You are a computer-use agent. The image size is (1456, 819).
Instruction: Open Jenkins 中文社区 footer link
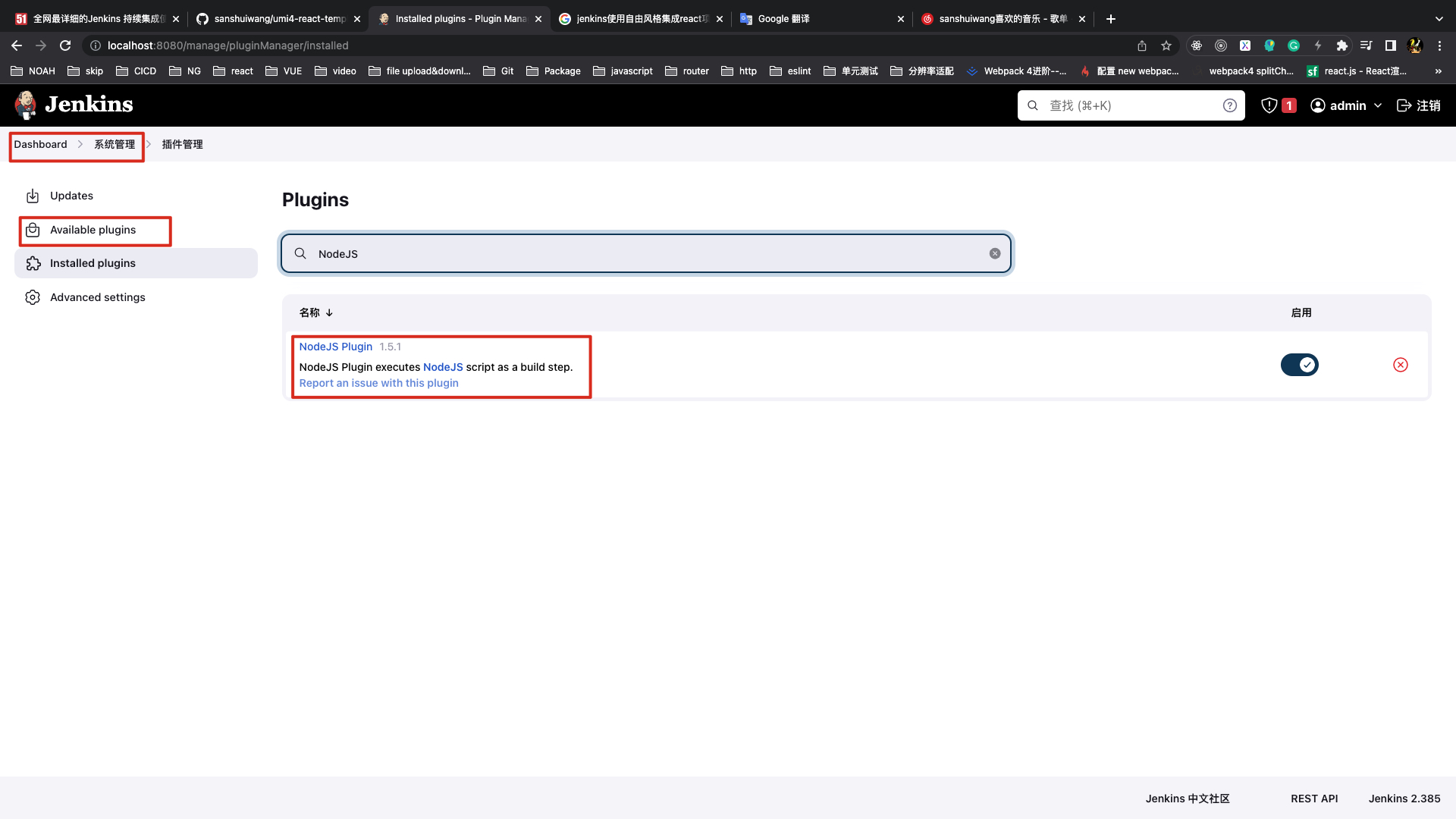pos(1187,799)
